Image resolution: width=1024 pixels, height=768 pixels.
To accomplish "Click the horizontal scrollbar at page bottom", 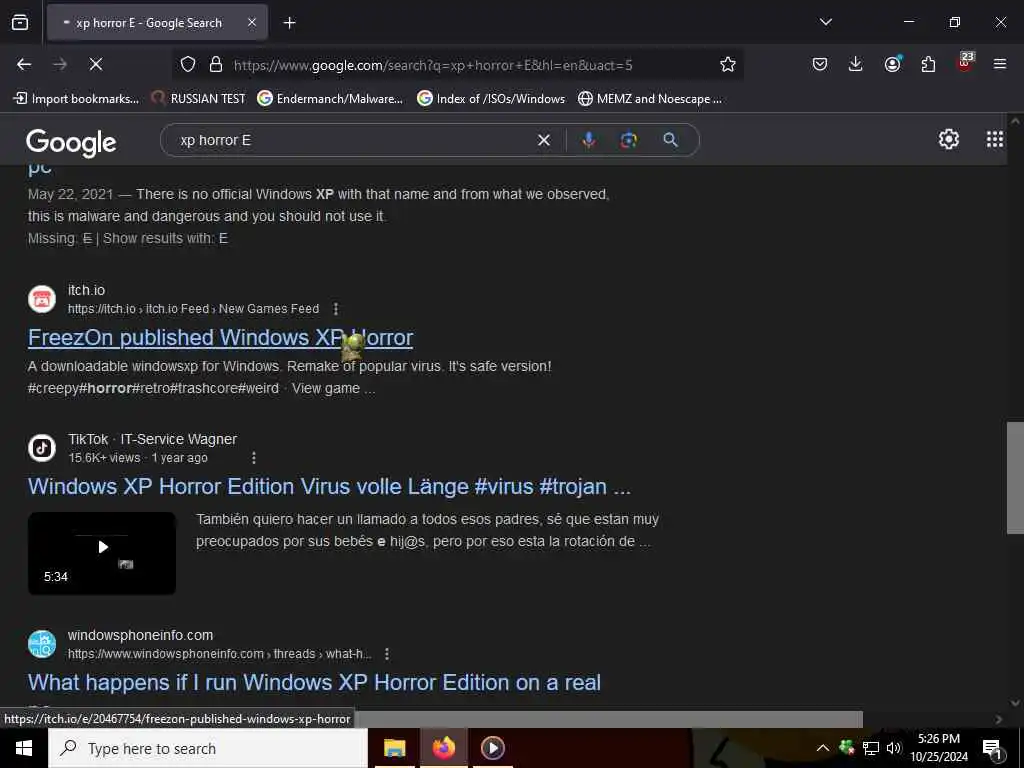I will point(608,719).
